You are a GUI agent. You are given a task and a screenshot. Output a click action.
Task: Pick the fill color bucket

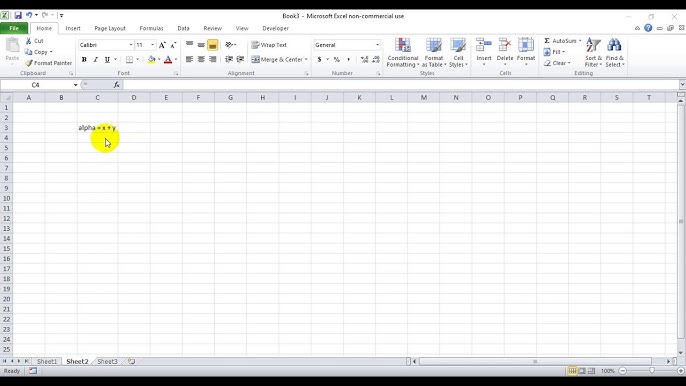[151, 60]
